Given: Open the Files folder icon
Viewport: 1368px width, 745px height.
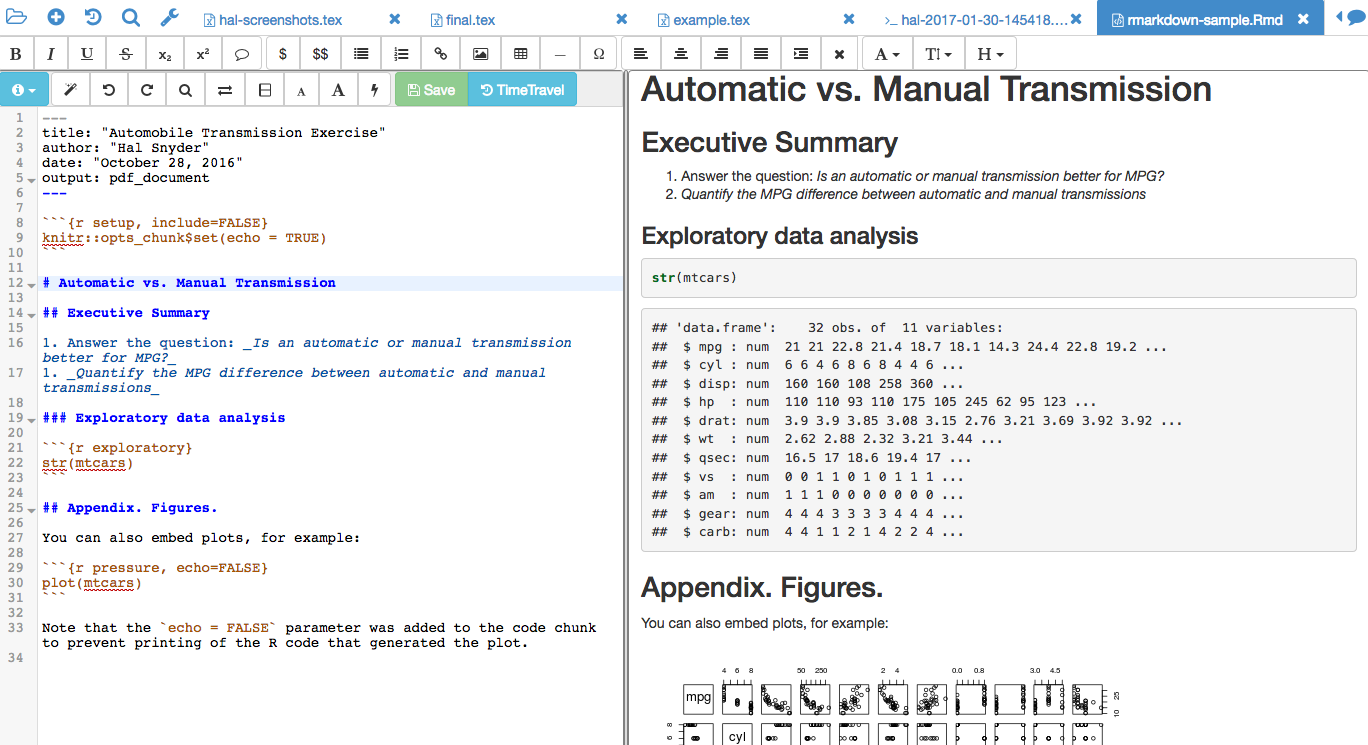Looking at the screenshot, I should [18, 18].
